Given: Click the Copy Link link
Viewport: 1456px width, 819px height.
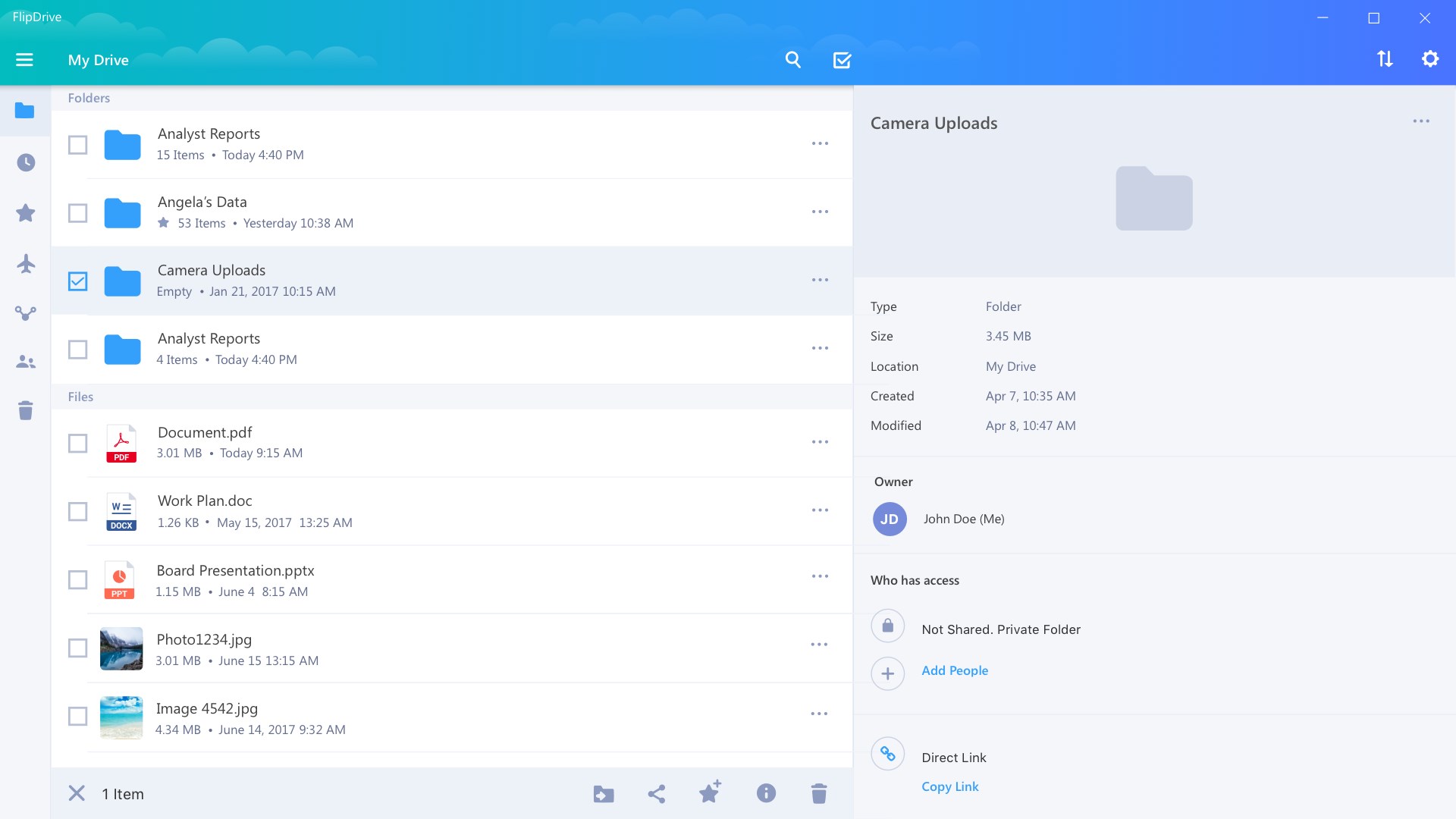Looking at the screenshot, I should (949, 786).
